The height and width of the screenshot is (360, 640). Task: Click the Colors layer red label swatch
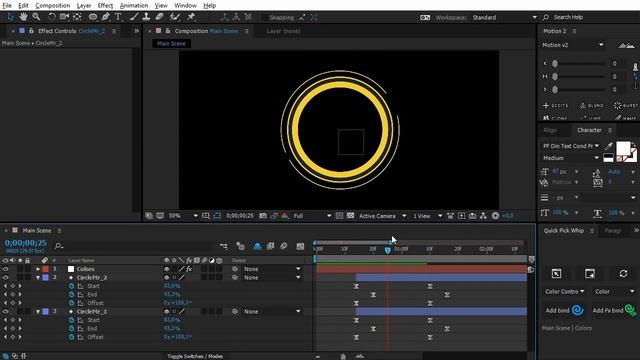(45, 269)
